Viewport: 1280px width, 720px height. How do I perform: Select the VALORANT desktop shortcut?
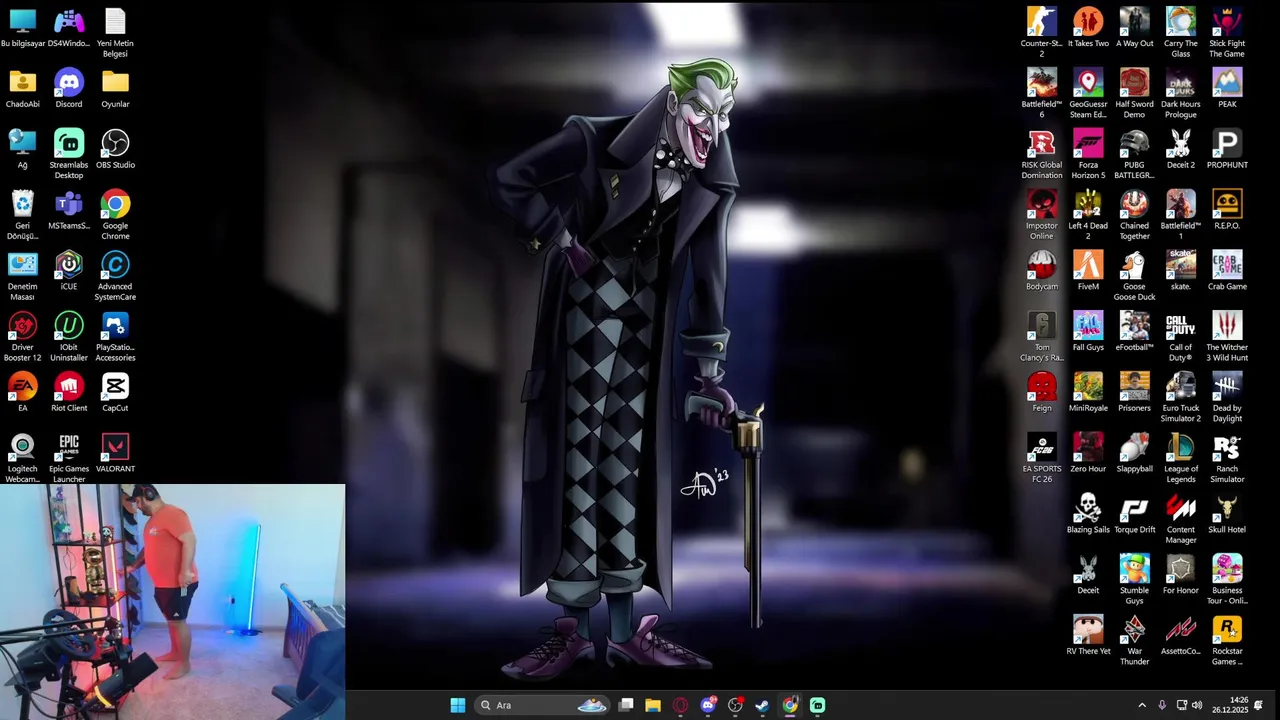click(x=115, y=453)
